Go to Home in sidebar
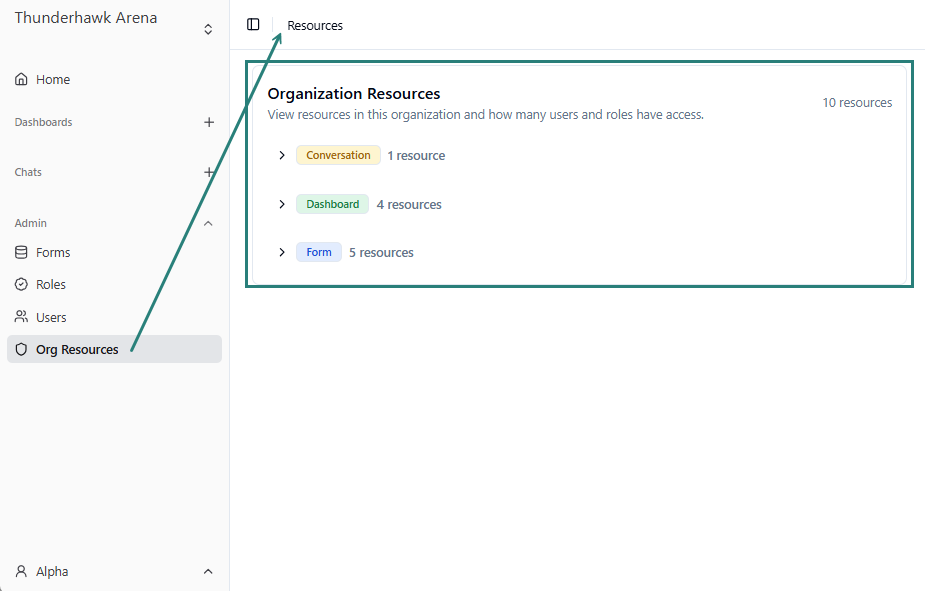Image resolution: width=925 pixels, height=591 pixels. pyautogui.click(x=53, y=80)
